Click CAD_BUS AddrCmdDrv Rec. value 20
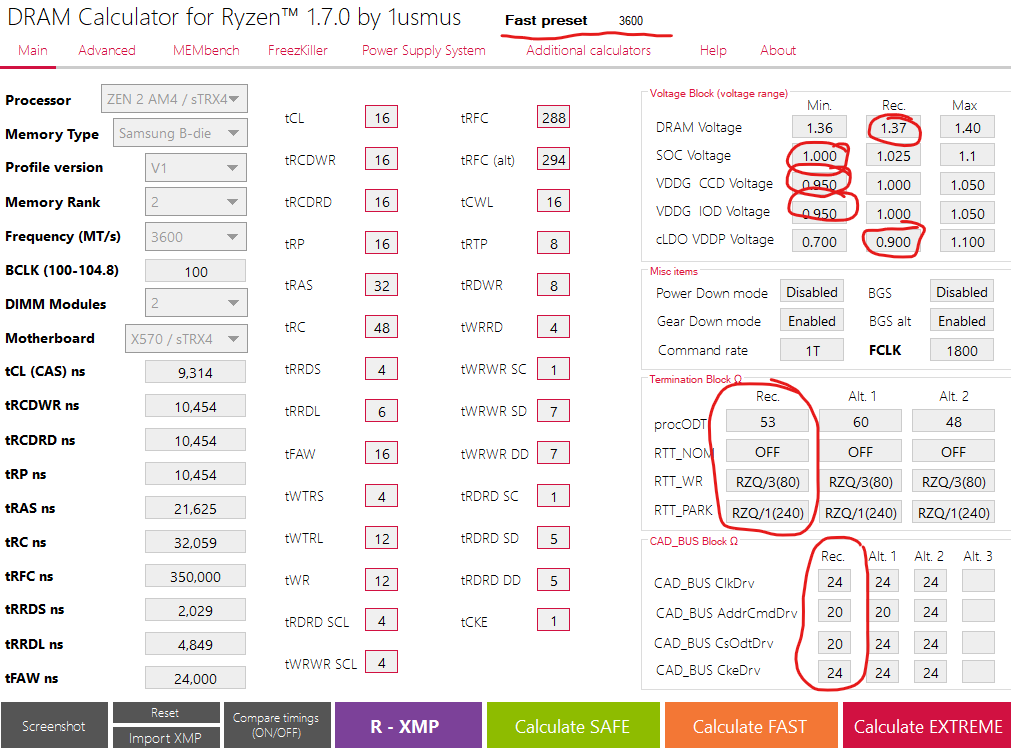Image resolution: width=1011 pixels, height=750 pixels. (834, 612)
